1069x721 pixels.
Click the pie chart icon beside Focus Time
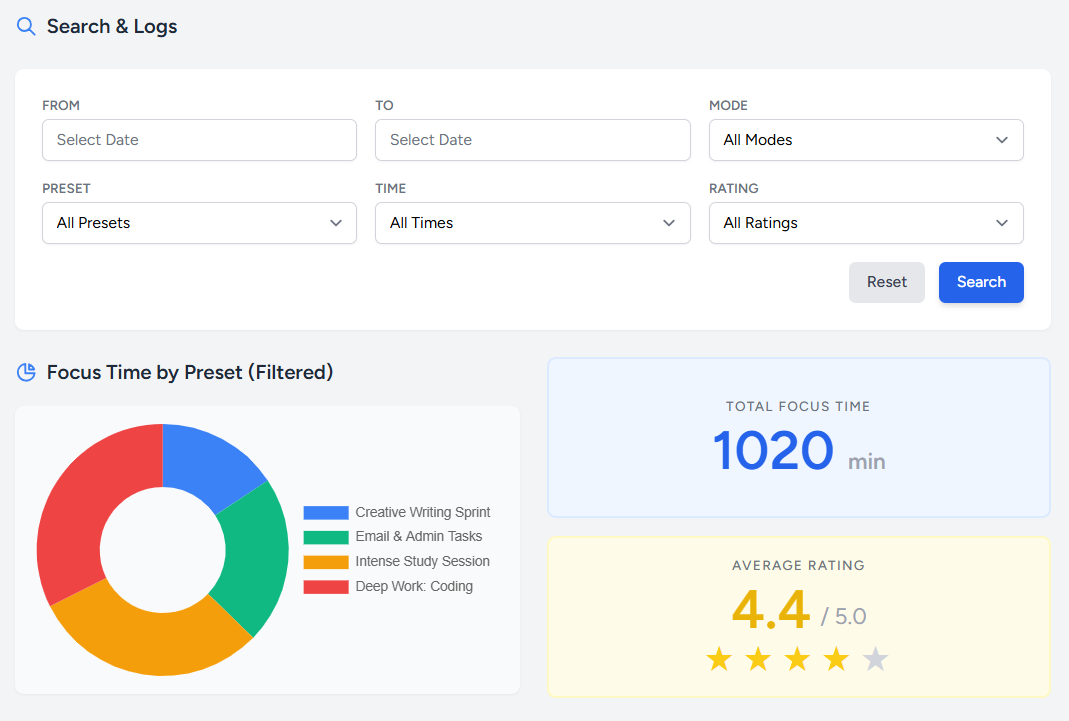pos(27,373)
